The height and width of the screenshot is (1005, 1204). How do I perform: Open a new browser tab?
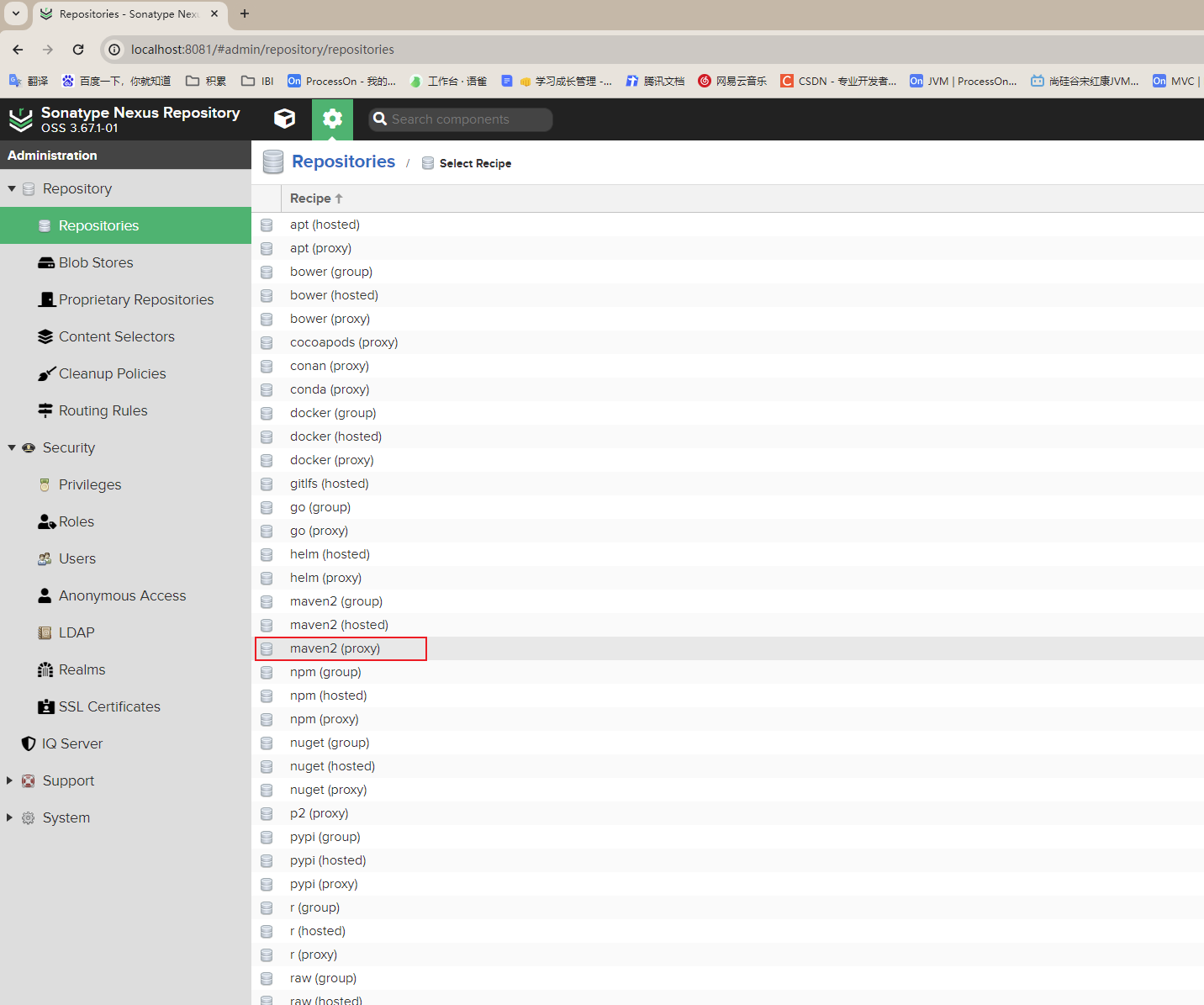(245, 13)
